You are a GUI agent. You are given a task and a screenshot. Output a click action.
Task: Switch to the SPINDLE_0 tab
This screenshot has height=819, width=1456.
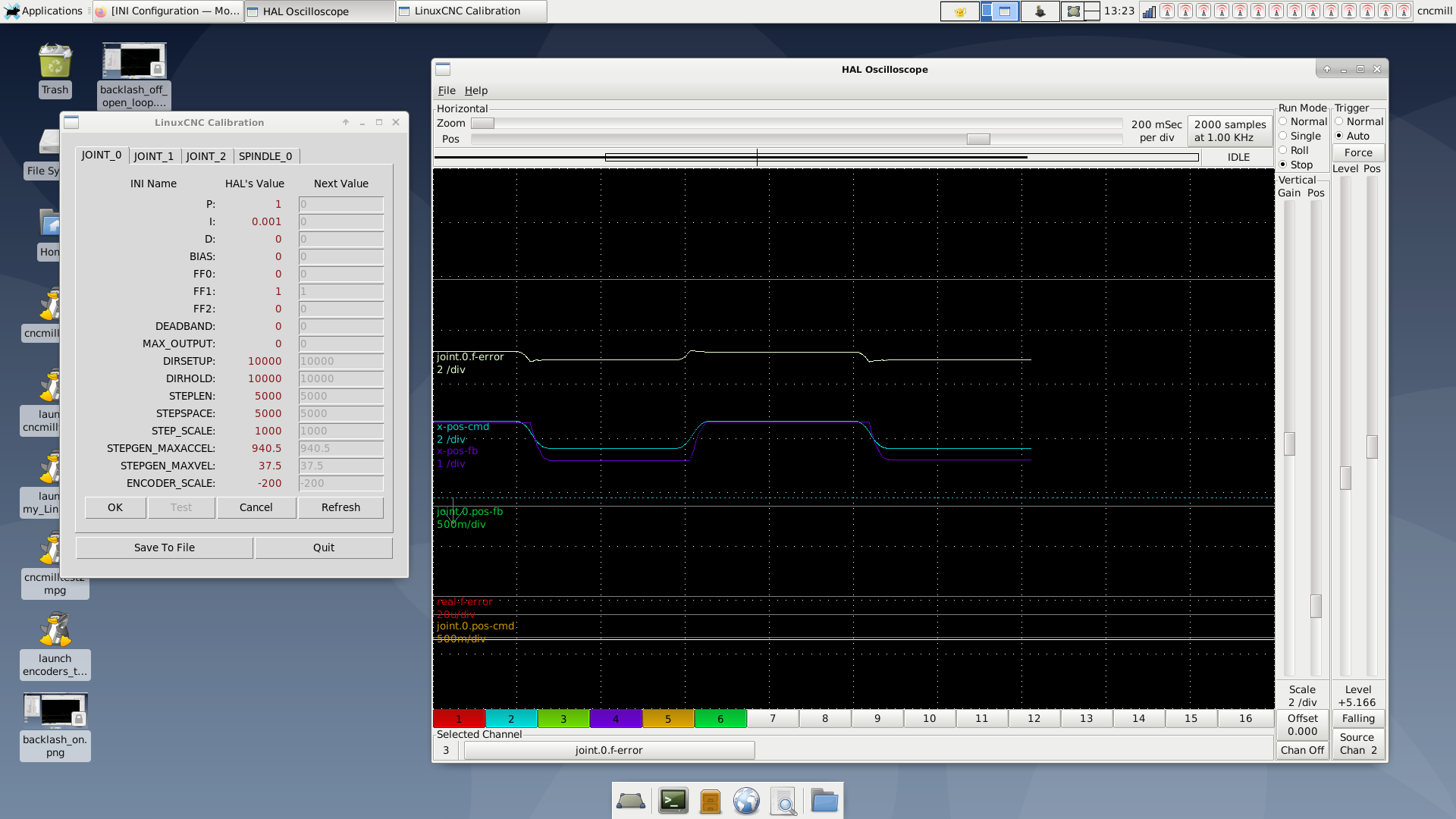point(265,156)
